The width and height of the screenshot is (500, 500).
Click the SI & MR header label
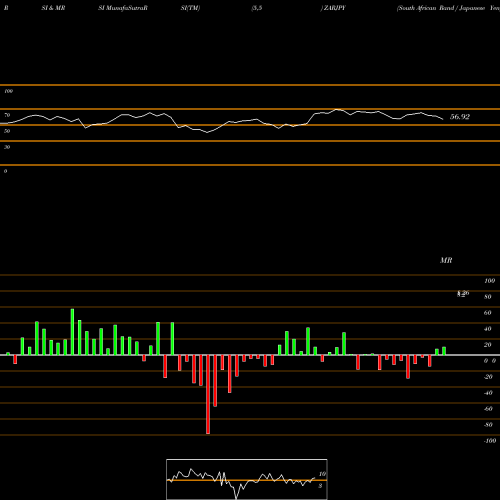tap(53, 8)
